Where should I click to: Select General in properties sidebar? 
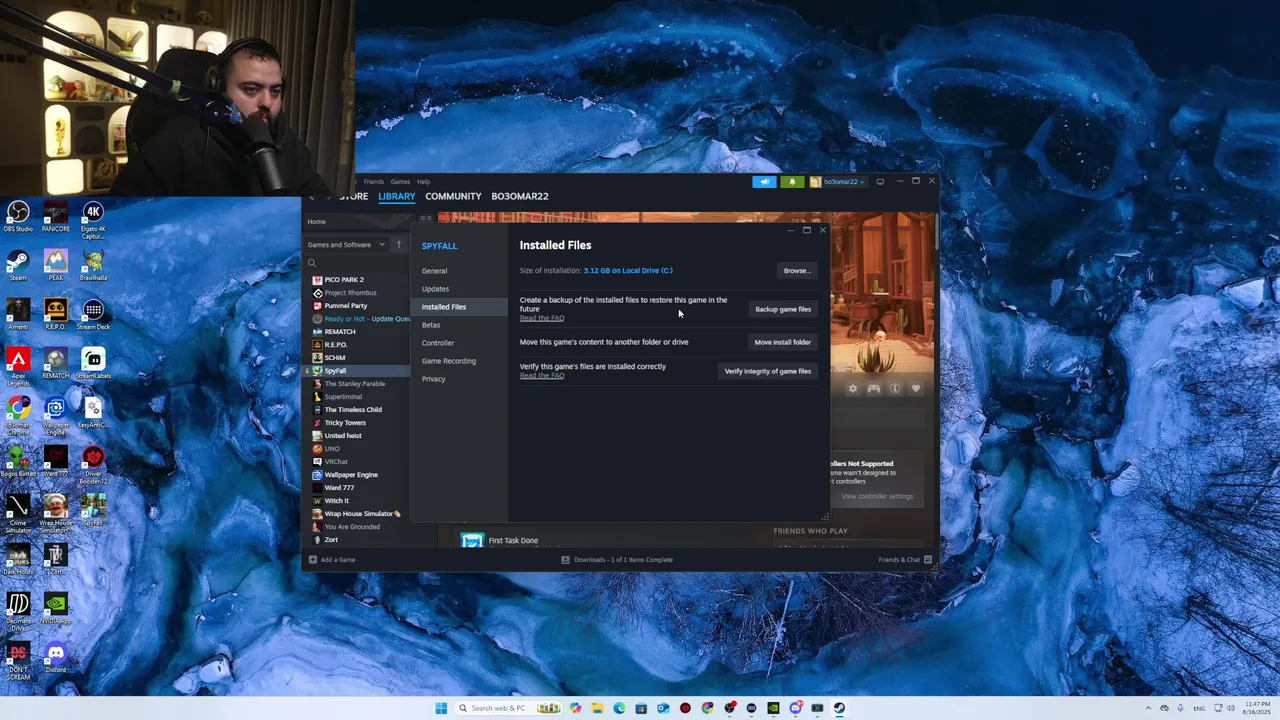459,271
